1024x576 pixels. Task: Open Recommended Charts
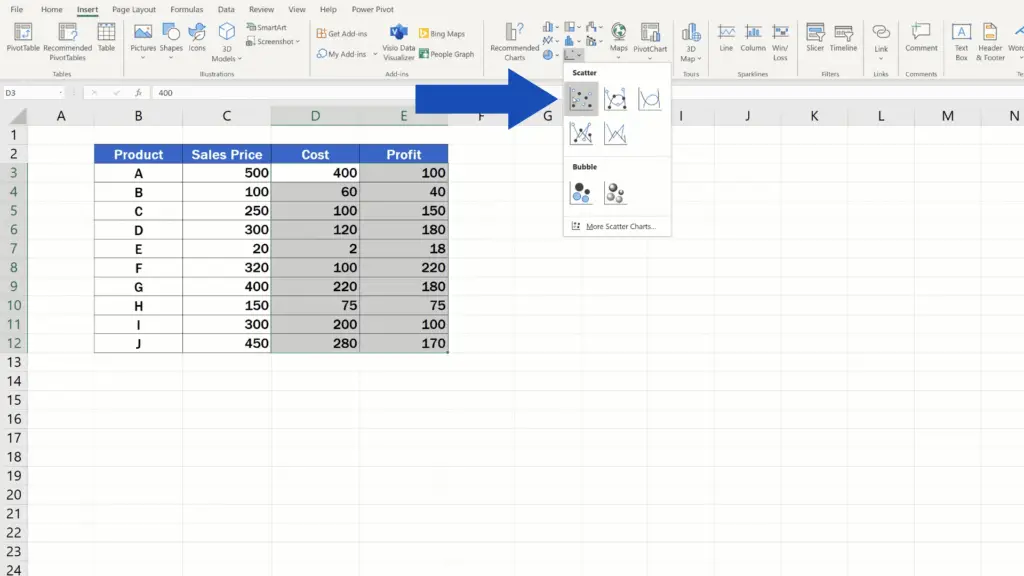point(514,41)
